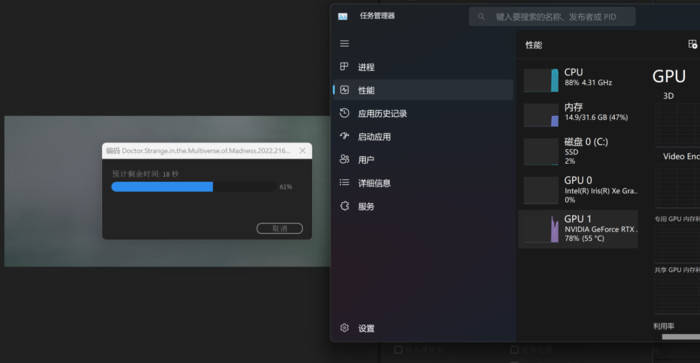
Task: Open 启动应用 (Startup apps)
Action: point(423,137)
